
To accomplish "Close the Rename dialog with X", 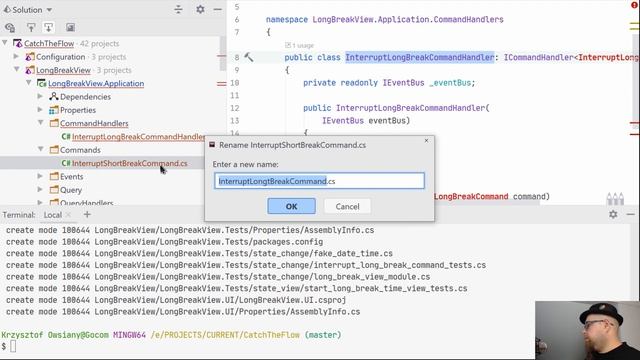I will pos(426,140).
